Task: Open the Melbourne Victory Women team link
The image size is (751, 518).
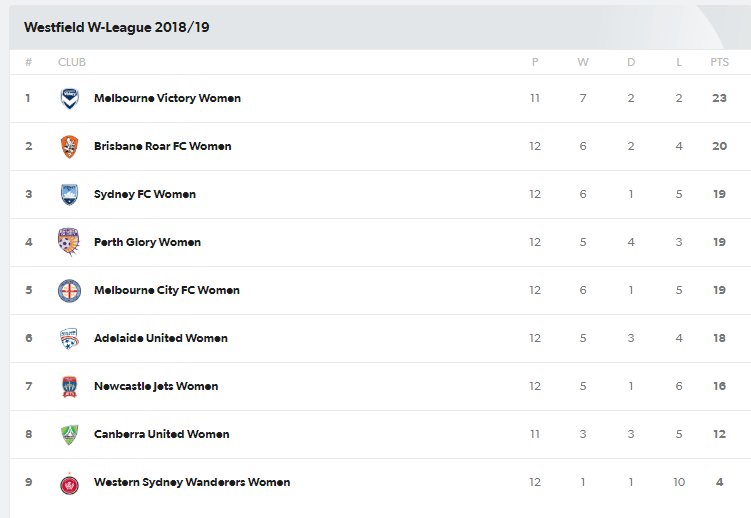Action: [x=167, y=98]
